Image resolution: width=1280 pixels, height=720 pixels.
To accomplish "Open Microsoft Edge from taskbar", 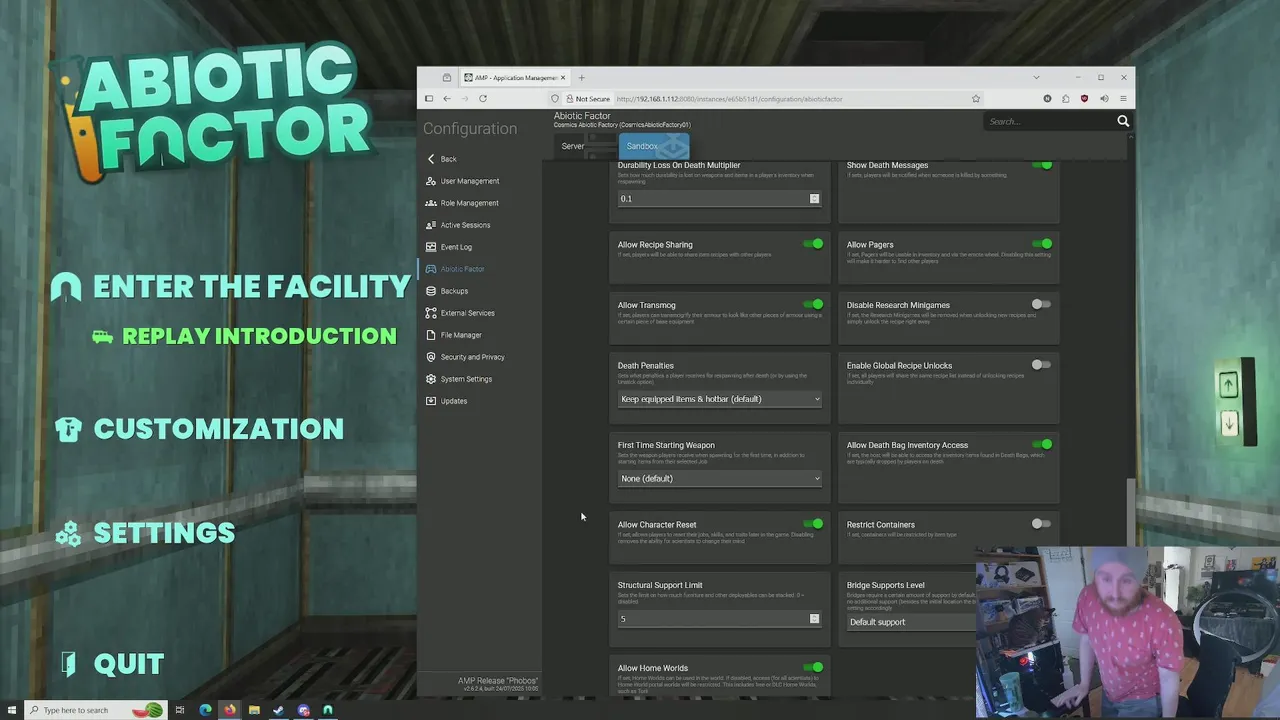I will (x=205, y=710).
